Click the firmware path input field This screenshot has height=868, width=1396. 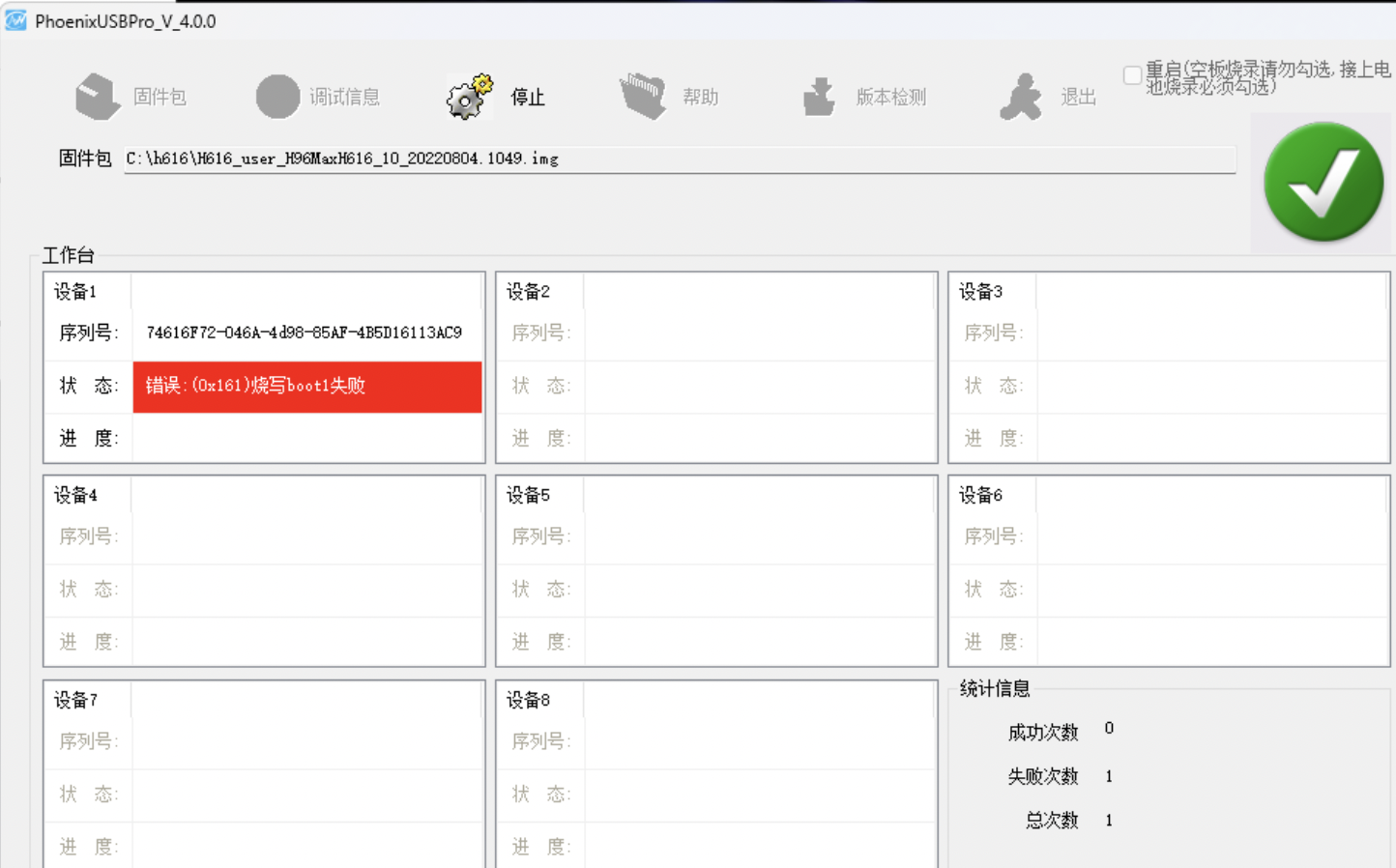pos(679,159)
